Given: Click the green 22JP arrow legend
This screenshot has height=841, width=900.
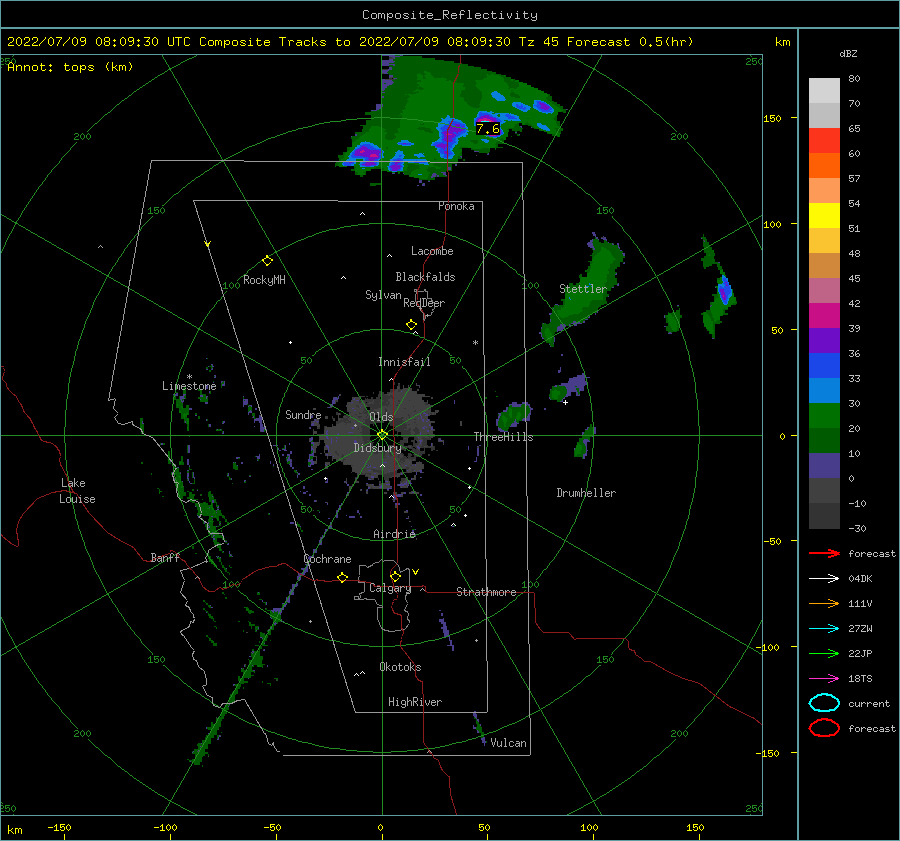Looking at the screenshot, I should [x=824, y=653].
